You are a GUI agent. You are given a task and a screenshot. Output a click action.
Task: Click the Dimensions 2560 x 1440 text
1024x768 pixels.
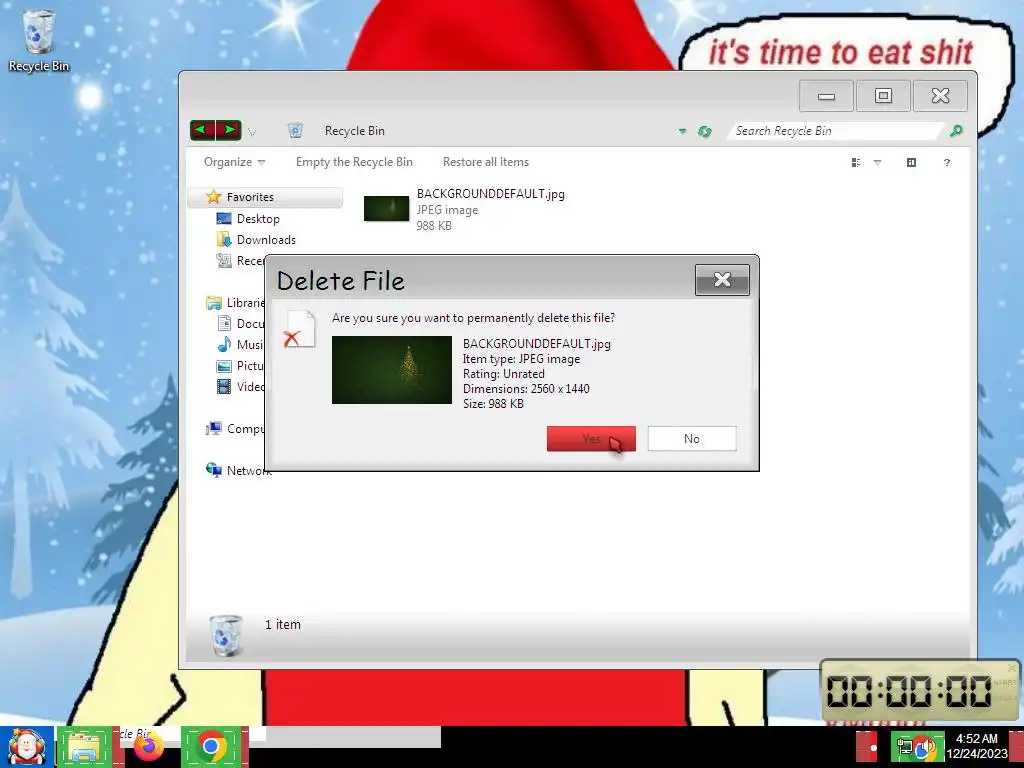pos(526,389)
